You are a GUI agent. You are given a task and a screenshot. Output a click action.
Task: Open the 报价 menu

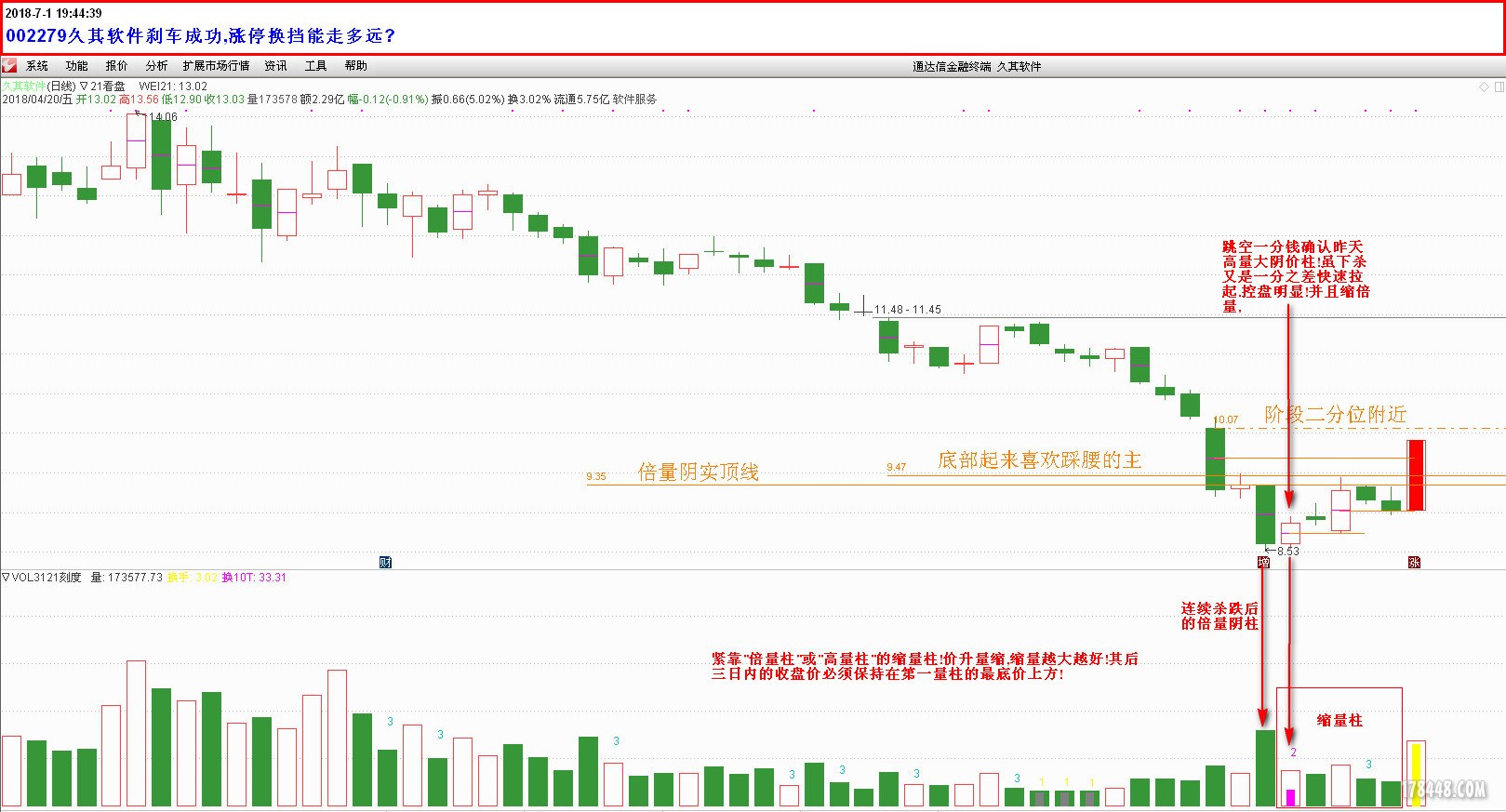pyautogui.click(x=116, y=66)
